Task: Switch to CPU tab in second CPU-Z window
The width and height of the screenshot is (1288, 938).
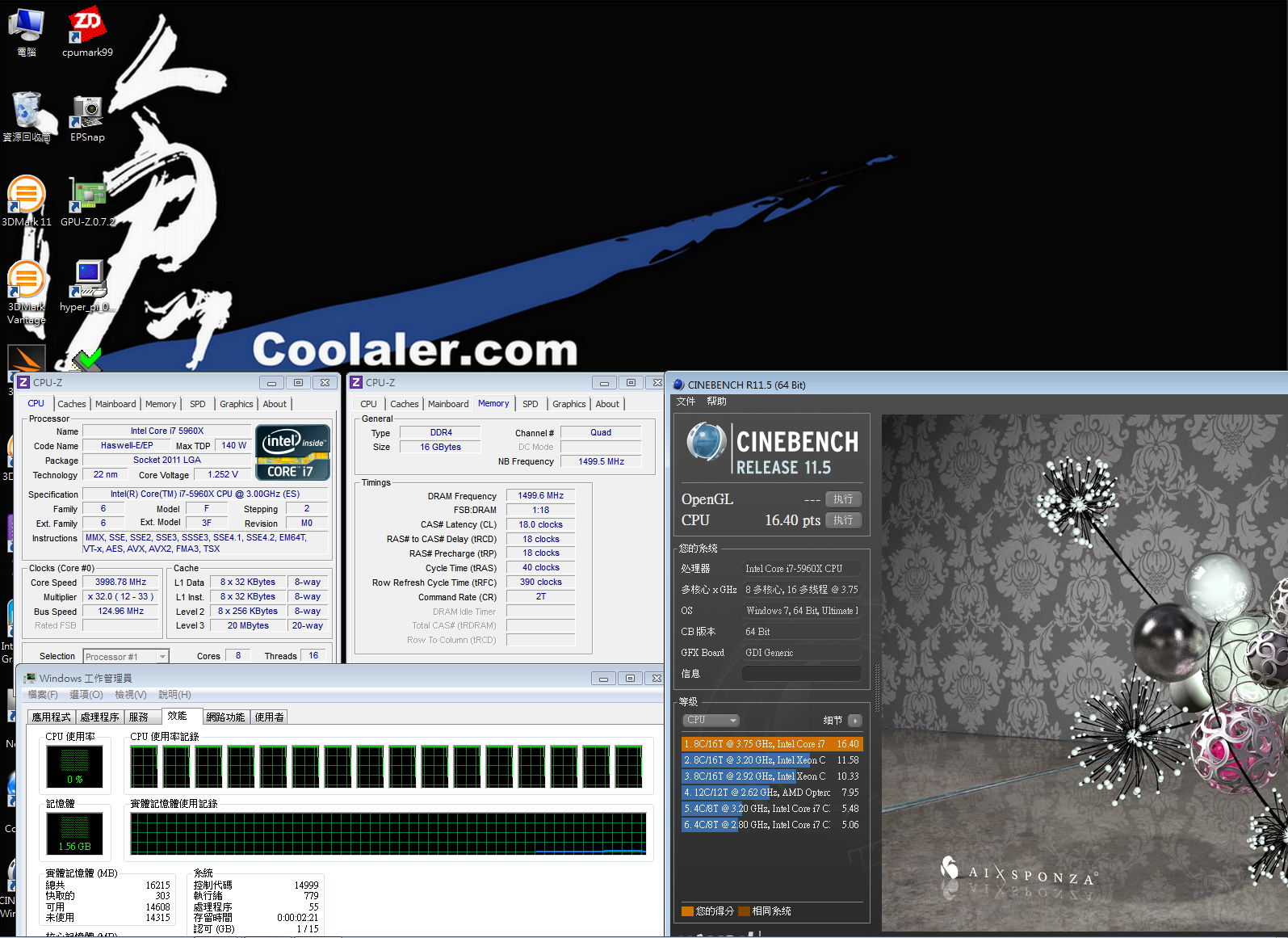Action: pos(369,404)
